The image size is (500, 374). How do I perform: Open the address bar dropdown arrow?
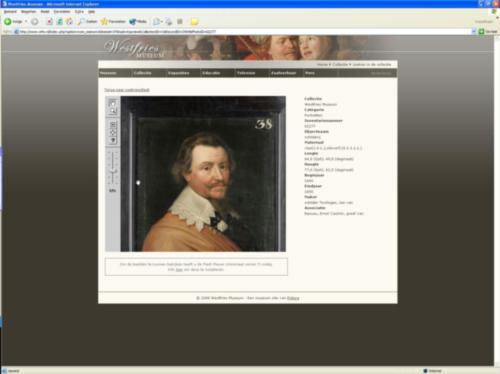tap(473, 31)
